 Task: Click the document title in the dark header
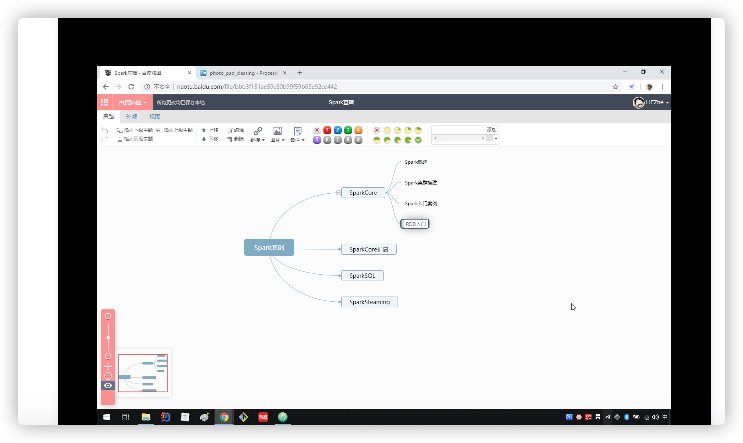(341, 102)
